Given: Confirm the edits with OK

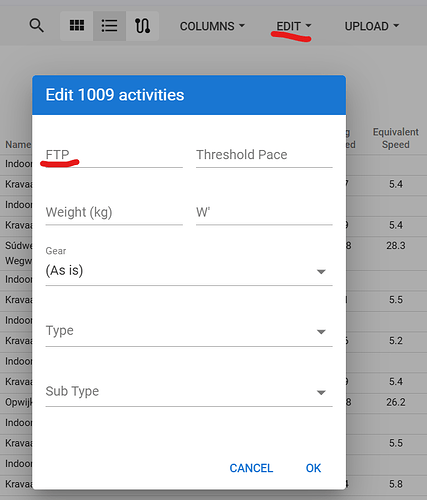Looking at the screenshot, I should click(x=313, y=468).
